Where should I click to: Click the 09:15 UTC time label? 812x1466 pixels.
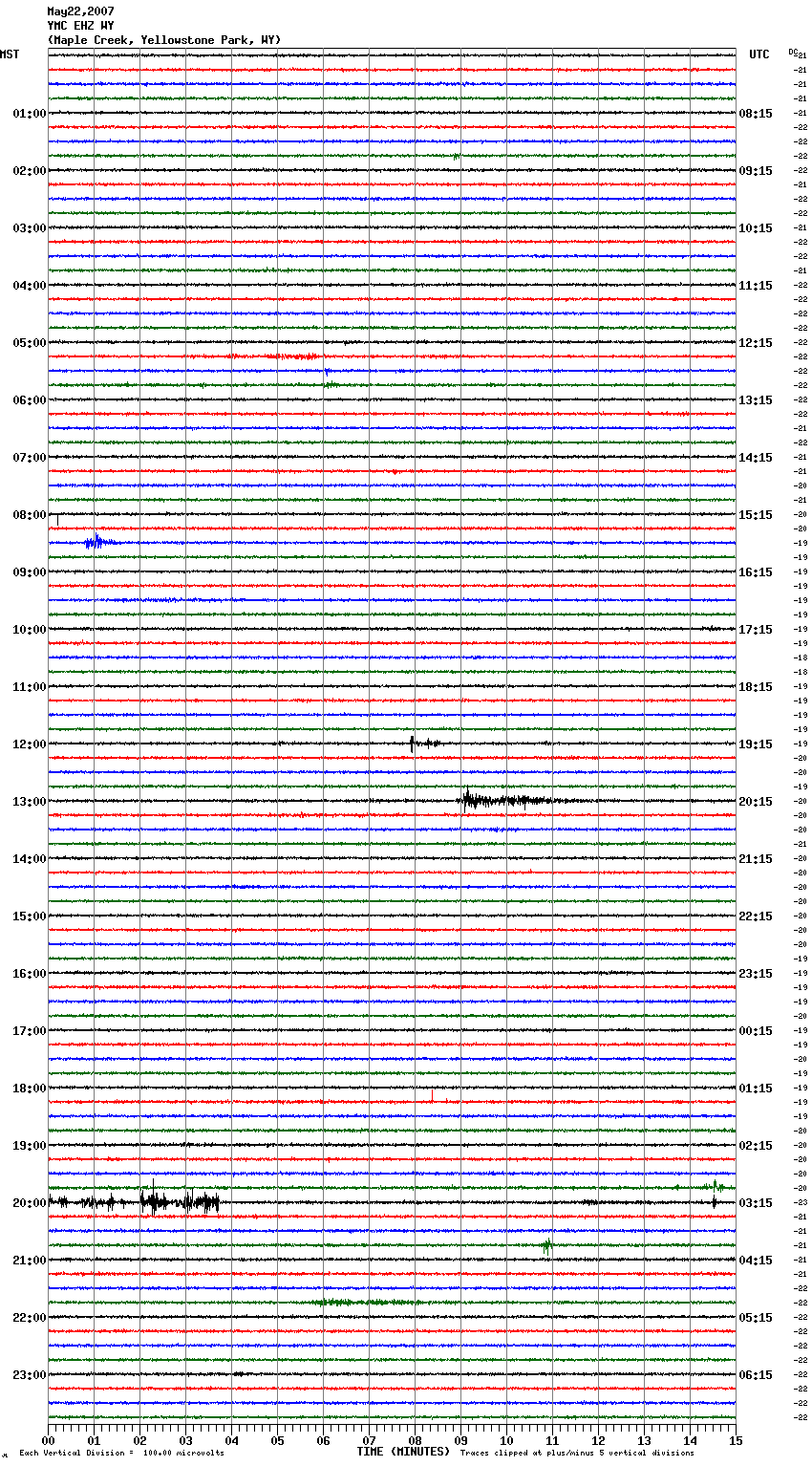click(756, 171)
